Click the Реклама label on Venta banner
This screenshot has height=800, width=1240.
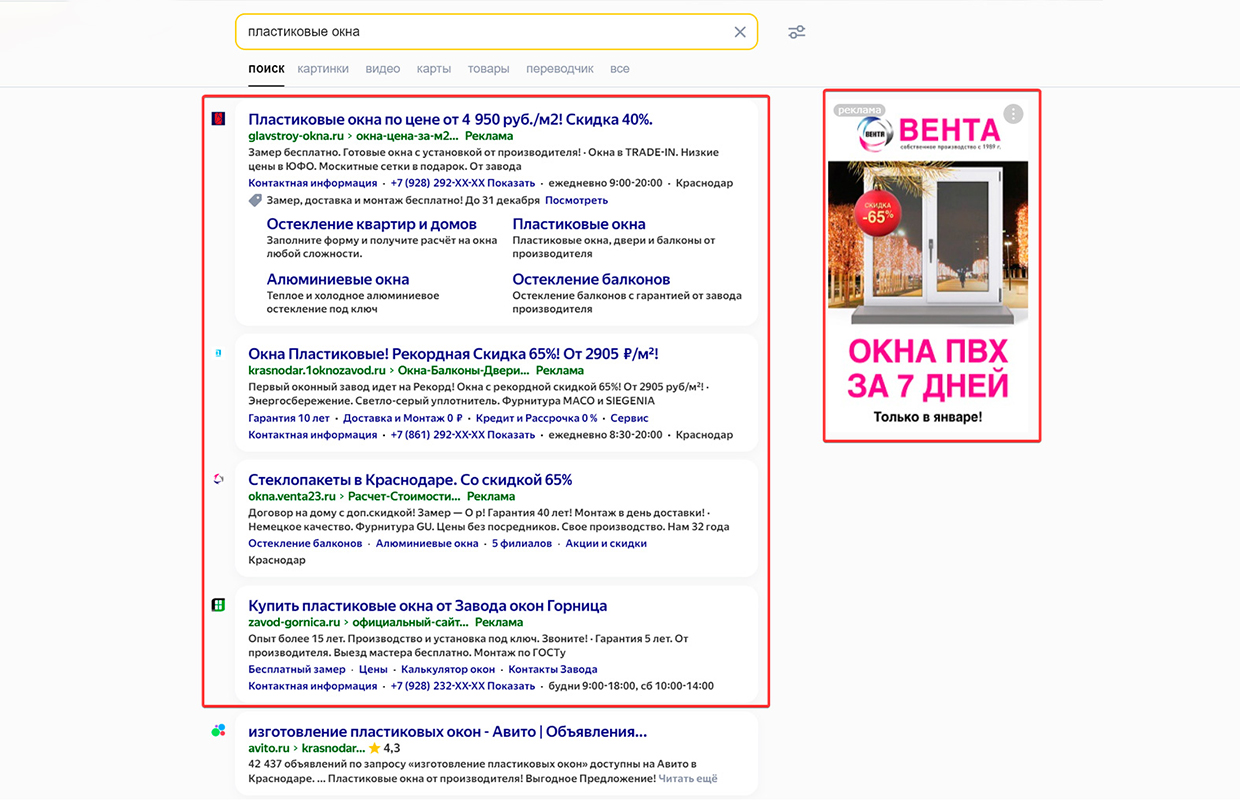tap(861, 110)
